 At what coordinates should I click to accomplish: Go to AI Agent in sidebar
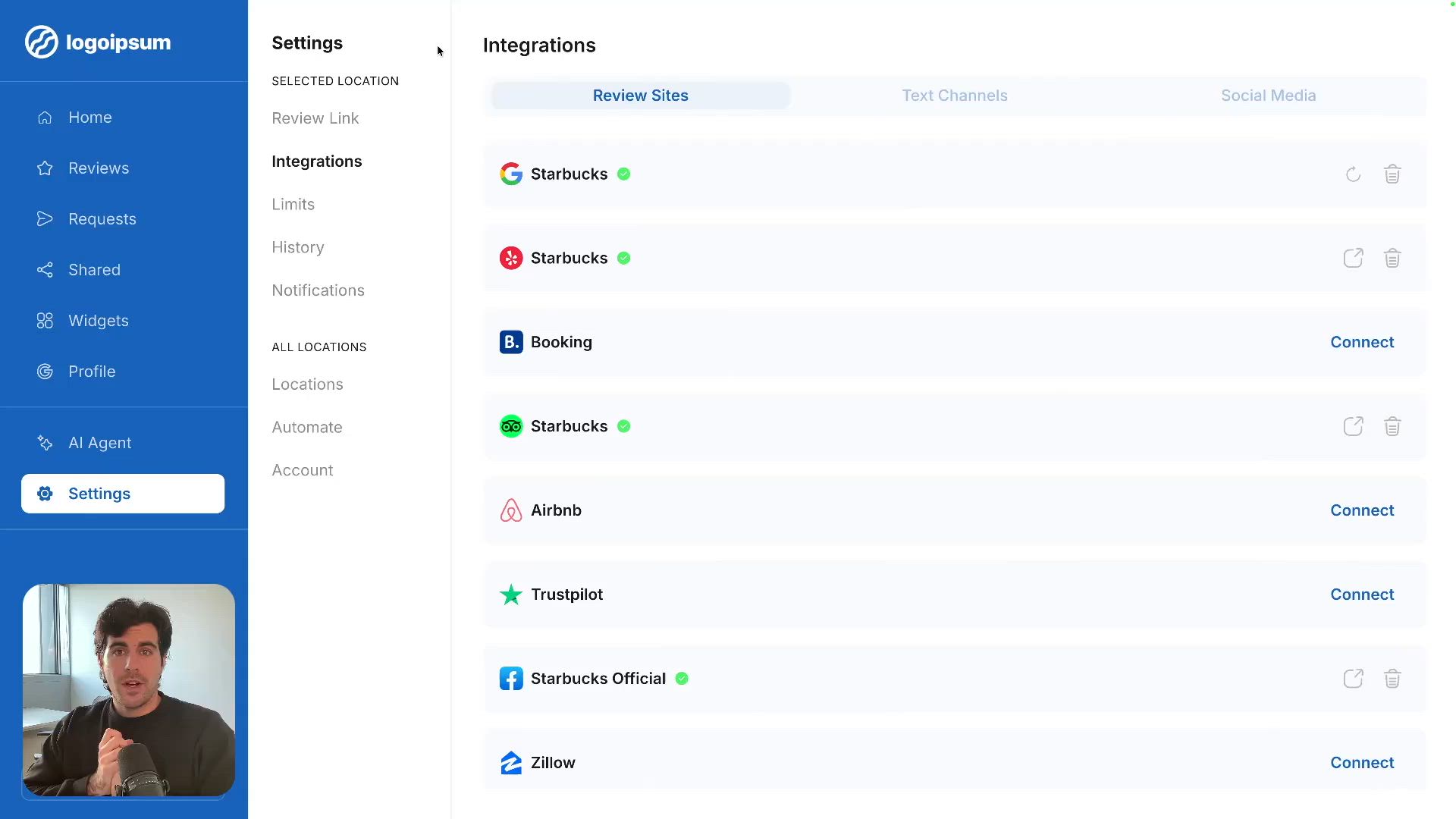pyautogui.click(x=99, y=443)
